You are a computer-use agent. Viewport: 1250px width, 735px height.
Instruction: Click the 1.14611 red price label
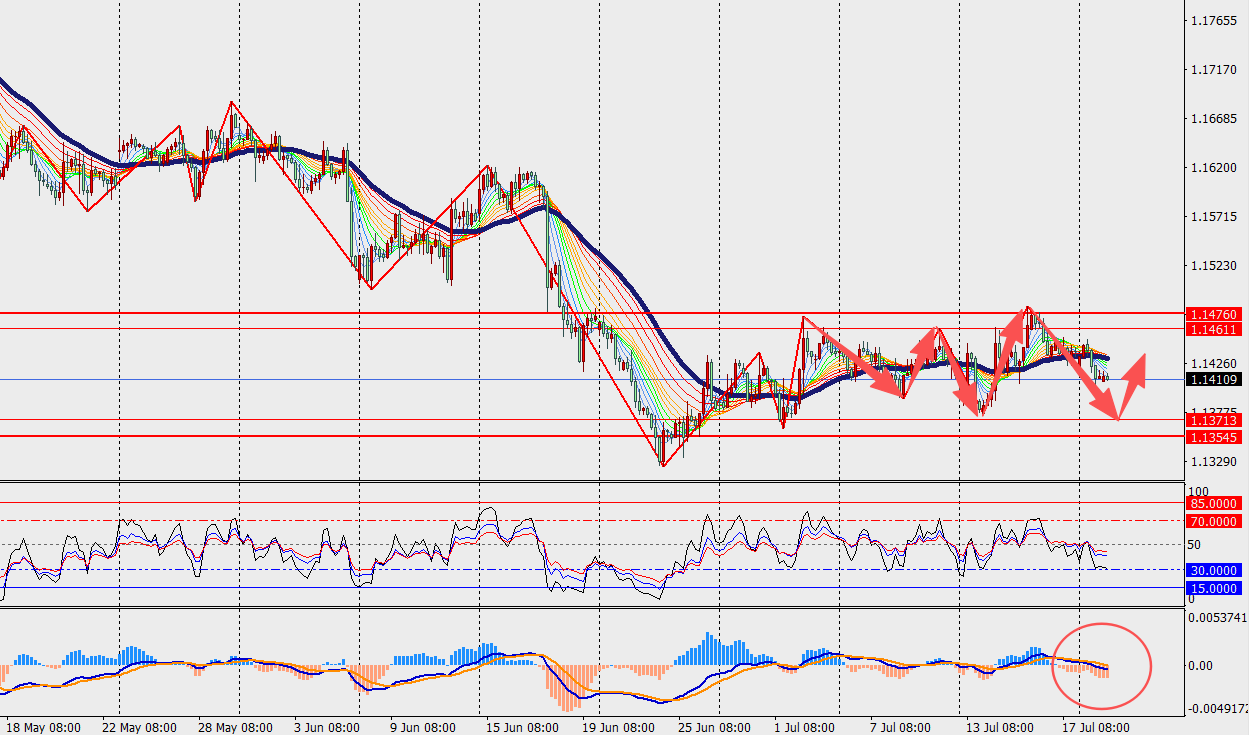1215,329
